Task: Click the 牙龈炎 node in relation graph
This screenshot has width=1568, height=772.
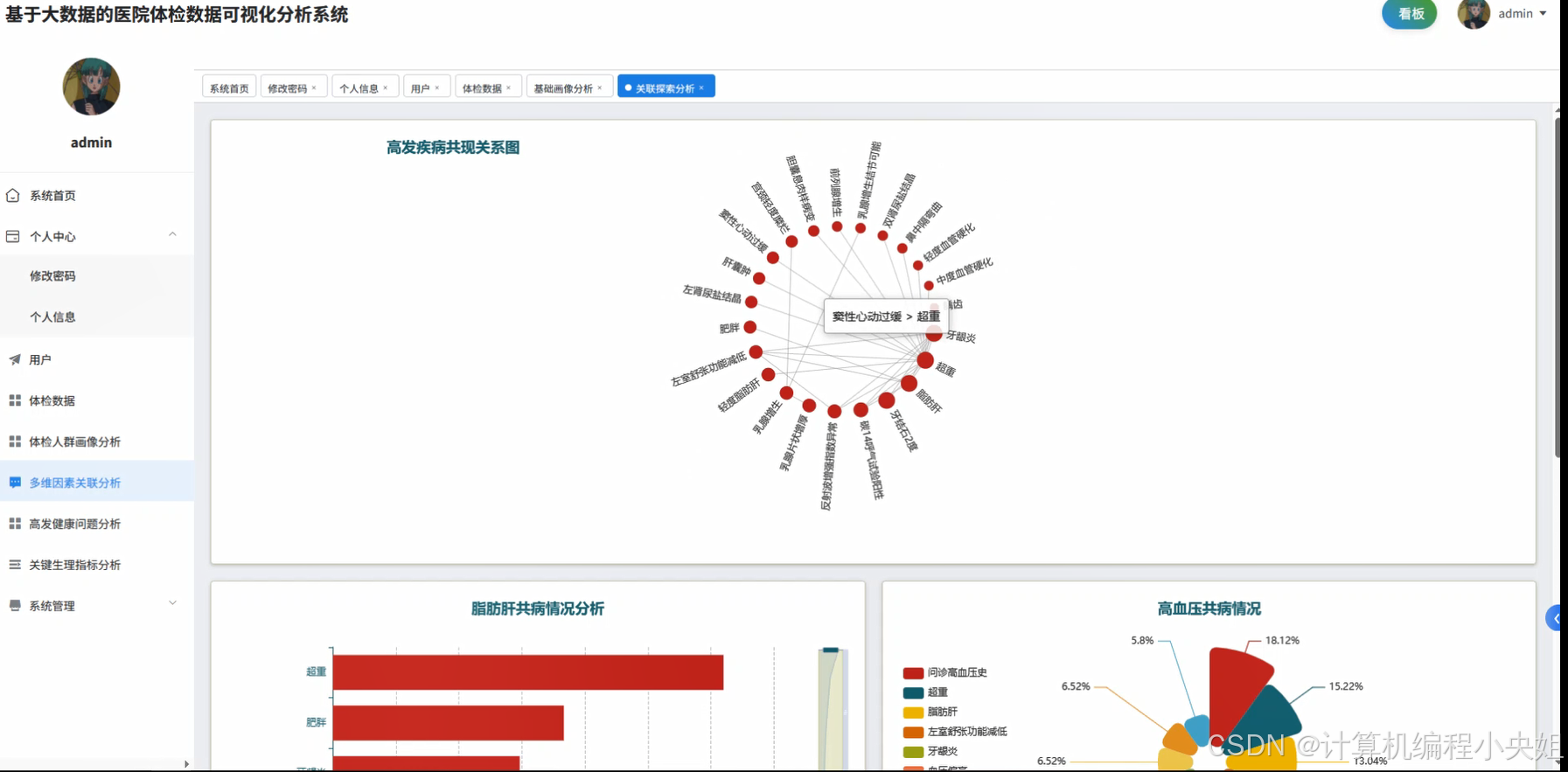Action: click(934, 334)
